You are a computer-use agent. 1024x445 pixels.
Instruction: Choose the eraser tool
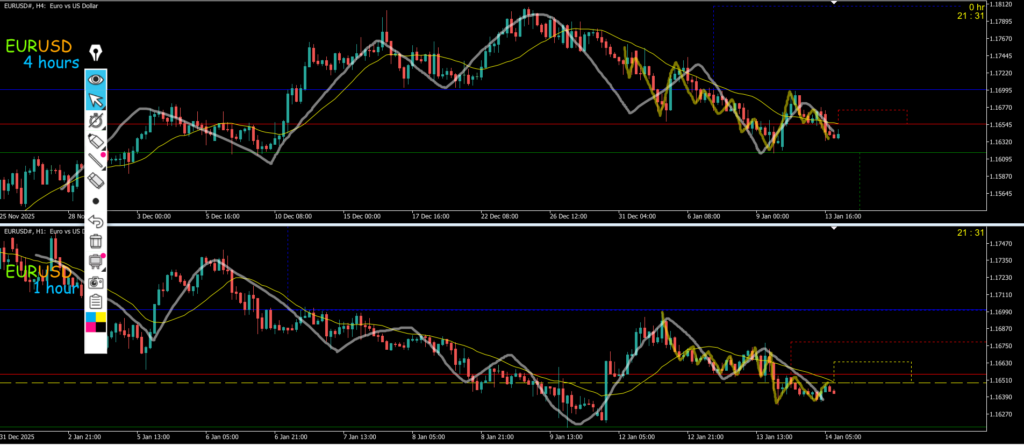(x=96, y=180)
